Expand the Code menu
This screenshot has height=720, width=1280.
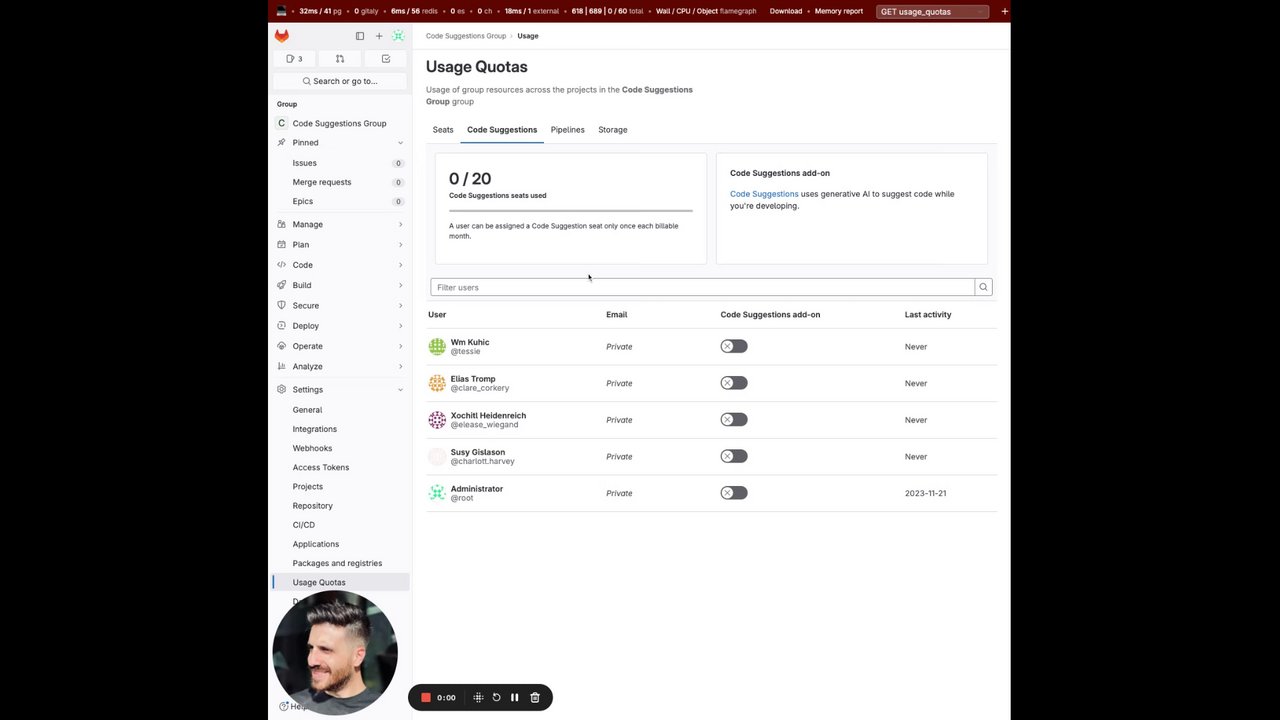coord(340,265)
